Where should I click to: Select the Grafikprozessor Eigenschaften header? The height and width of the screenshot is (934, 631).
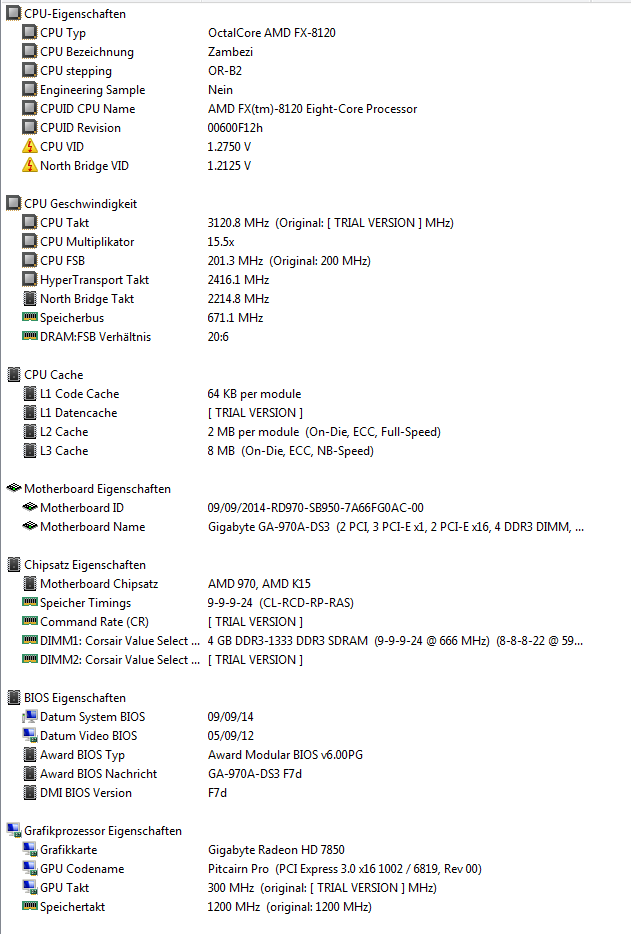(103, 830)
